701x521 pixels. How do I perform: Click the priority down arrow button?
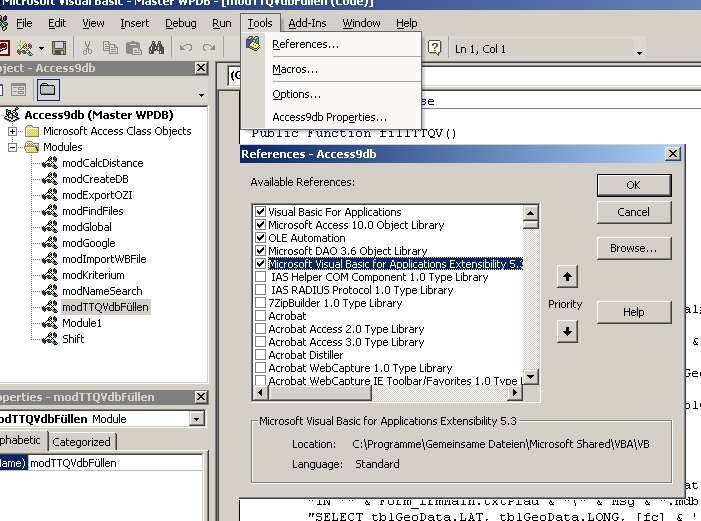click(567, 331)
